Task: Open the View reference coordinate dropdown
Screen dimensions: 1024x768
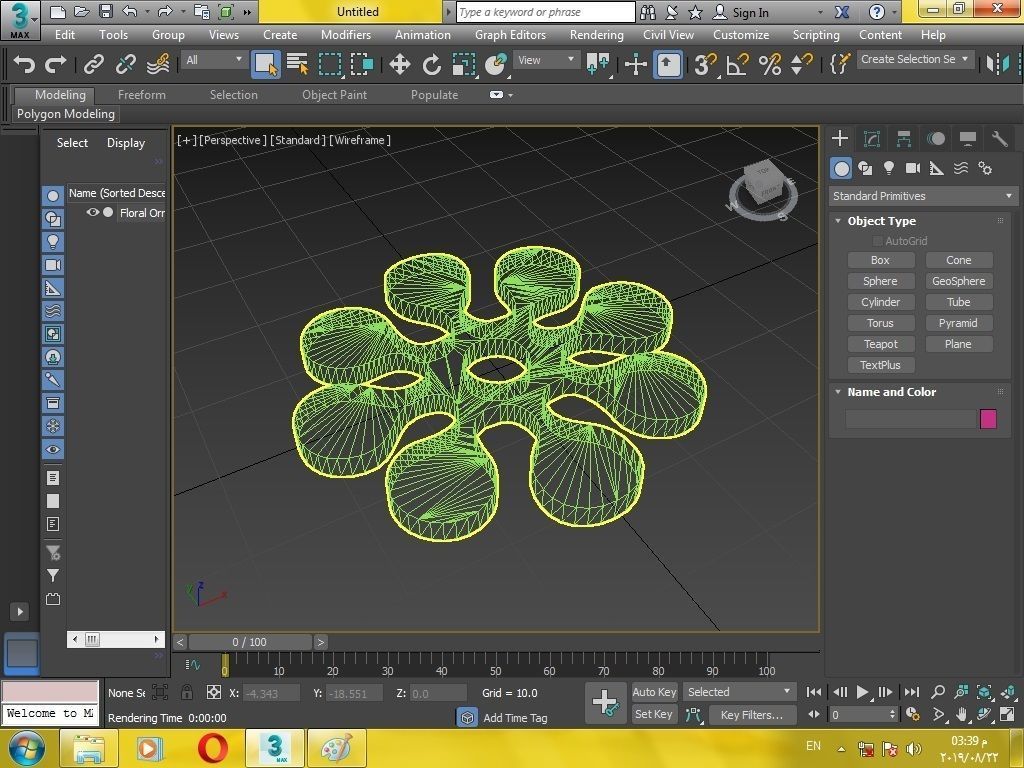Action: [546, 60]
